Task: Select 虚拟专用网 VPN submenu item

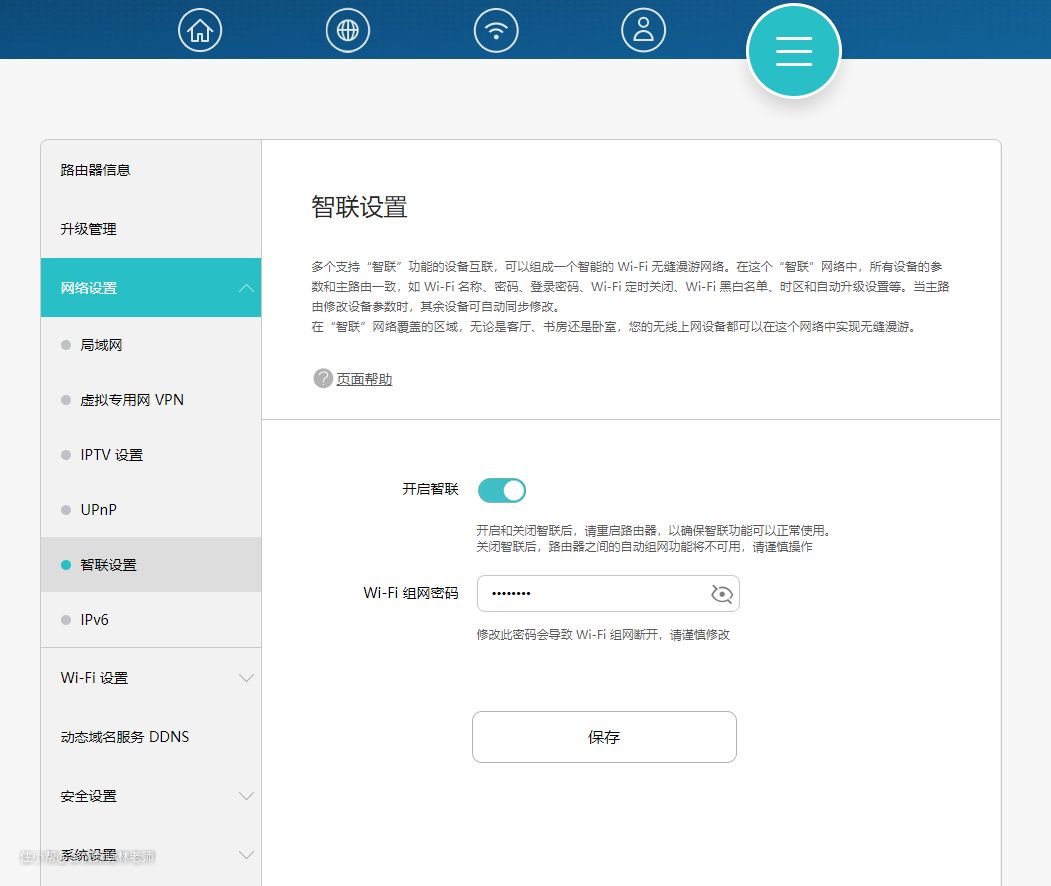Action: pyautogui.click(x=132, y=400)
